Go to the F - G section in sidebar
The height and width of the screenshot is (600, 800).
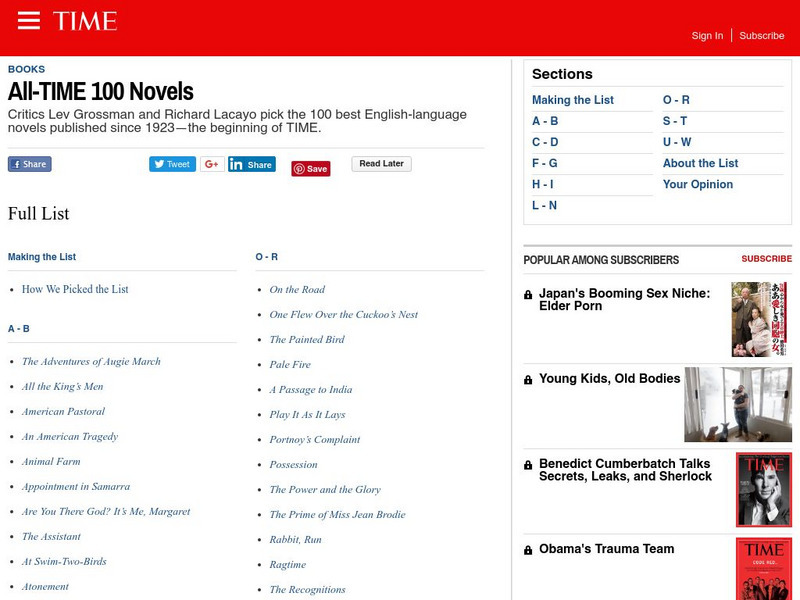point(544,163)
